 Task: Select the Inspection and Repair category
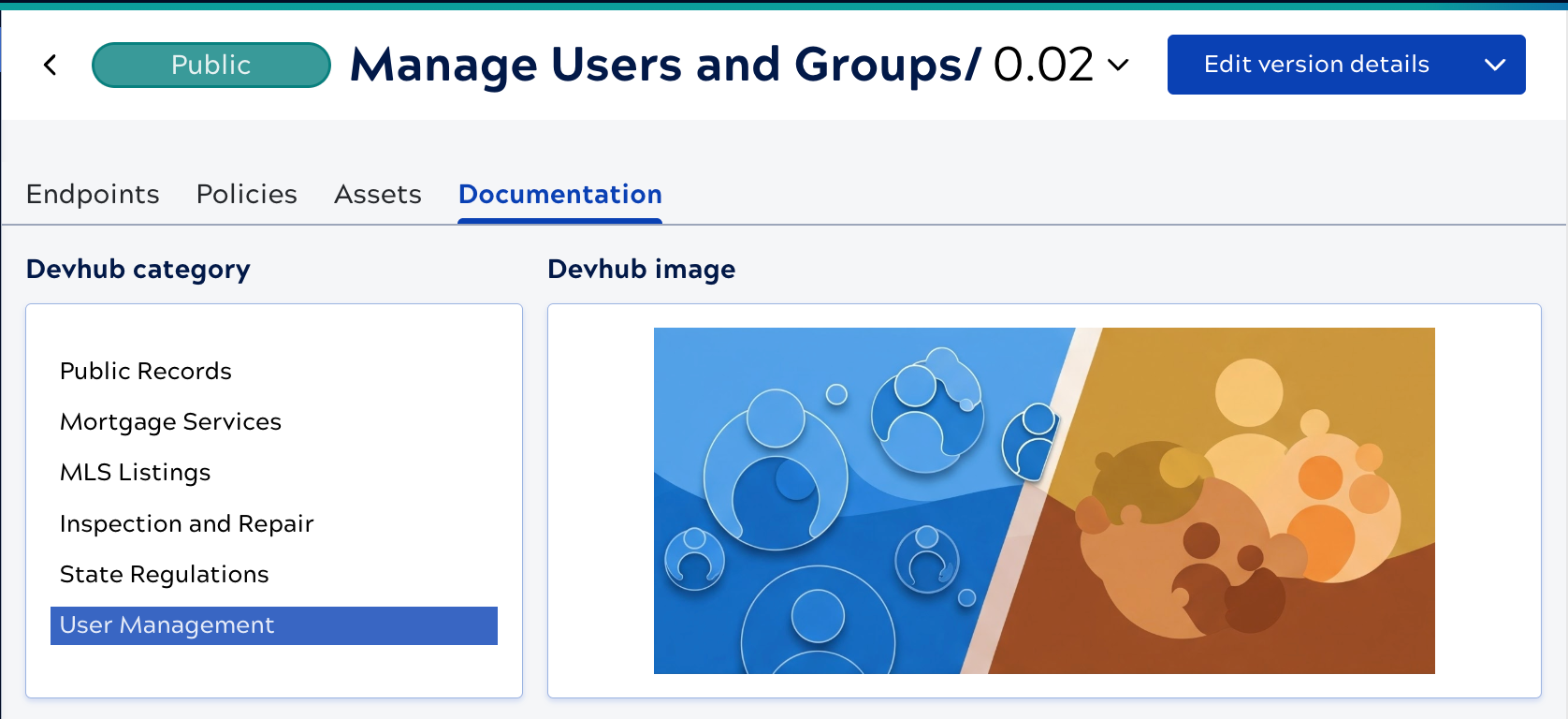click(186, 523)
